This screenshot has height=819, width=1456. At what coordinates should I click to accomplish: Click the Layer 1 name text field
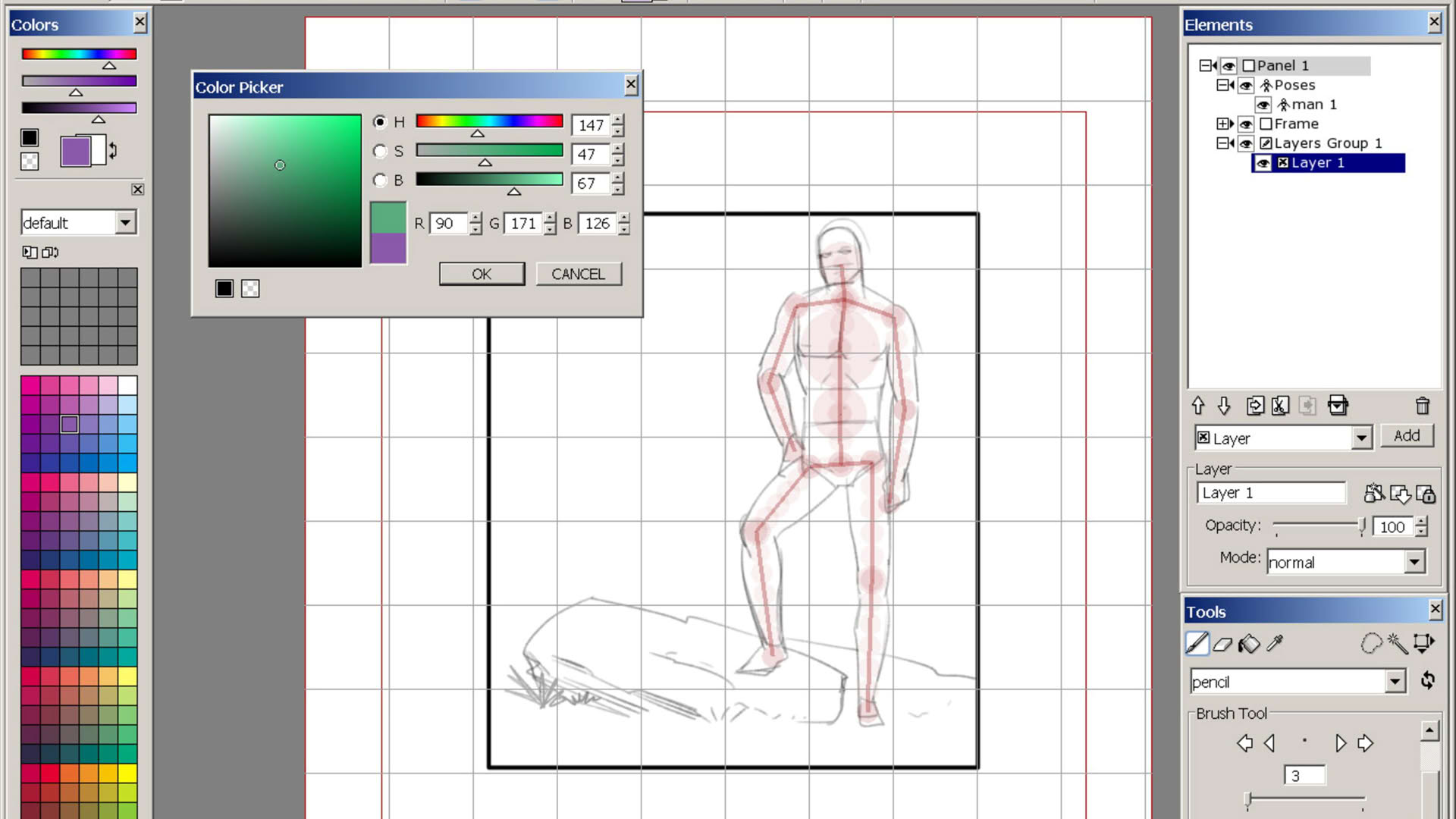(1272, 493)
